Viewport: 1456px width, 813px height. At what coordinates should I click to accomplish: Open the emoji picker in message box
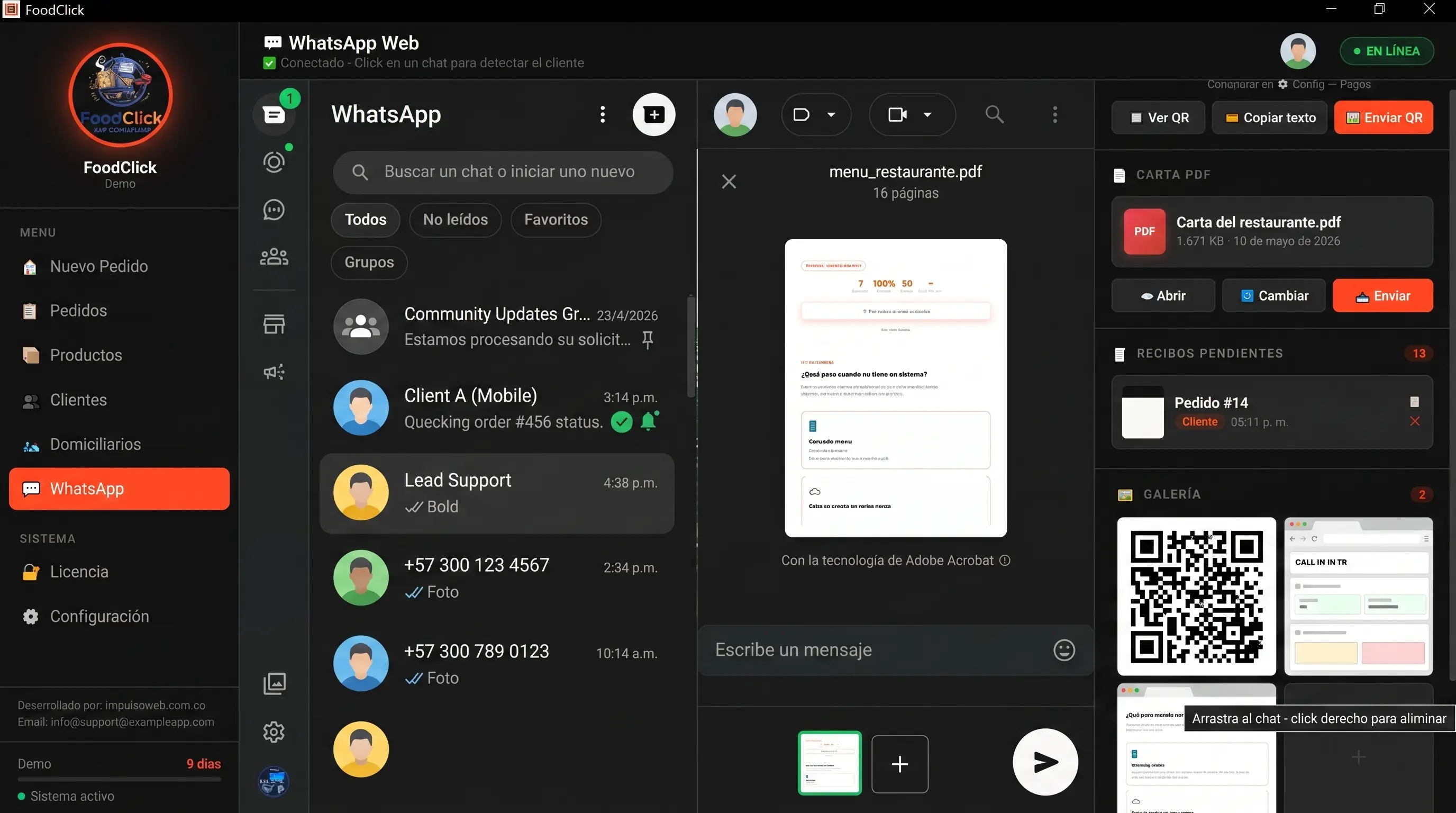[1064, 650]
